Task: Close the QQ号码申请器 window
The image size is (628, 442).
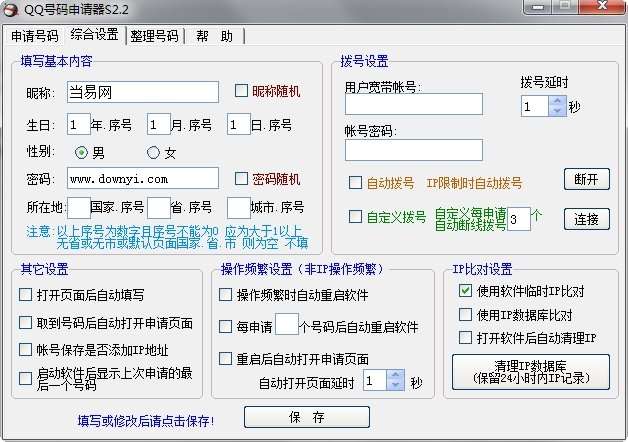Action: tap(603, 6)
